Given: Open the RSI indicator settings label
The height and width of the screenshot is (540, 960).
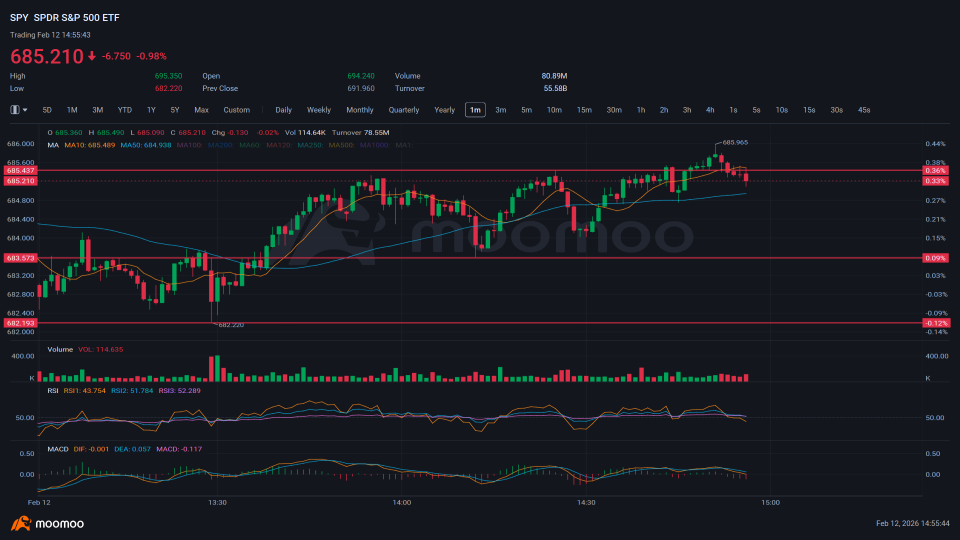Looking at the screenshot, I should point(53,391).
